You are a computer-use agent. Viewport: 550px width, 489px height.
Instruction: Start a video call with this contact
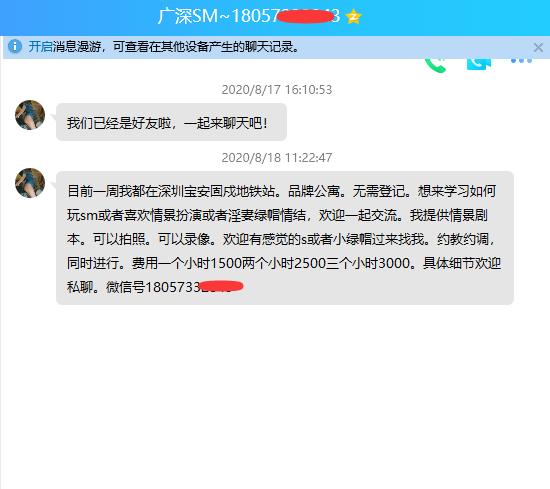tap(479, 64)
